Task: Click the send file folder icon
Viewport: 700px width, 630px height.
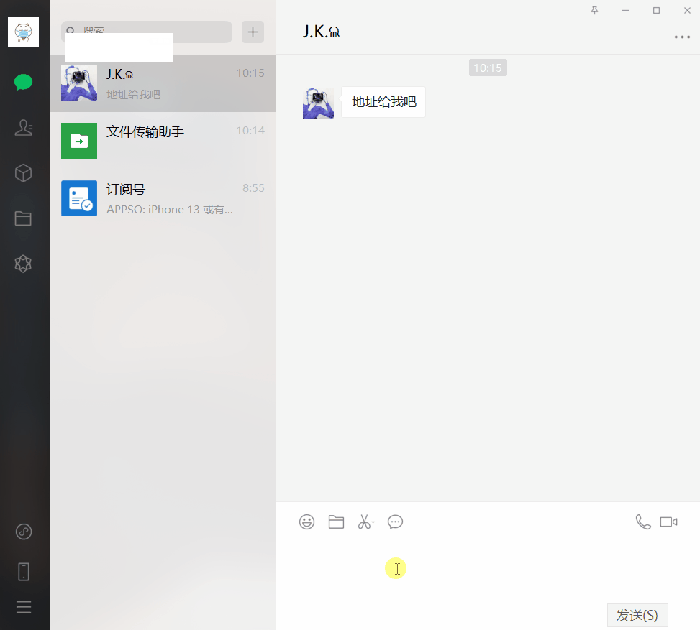Action: point(336,522)
